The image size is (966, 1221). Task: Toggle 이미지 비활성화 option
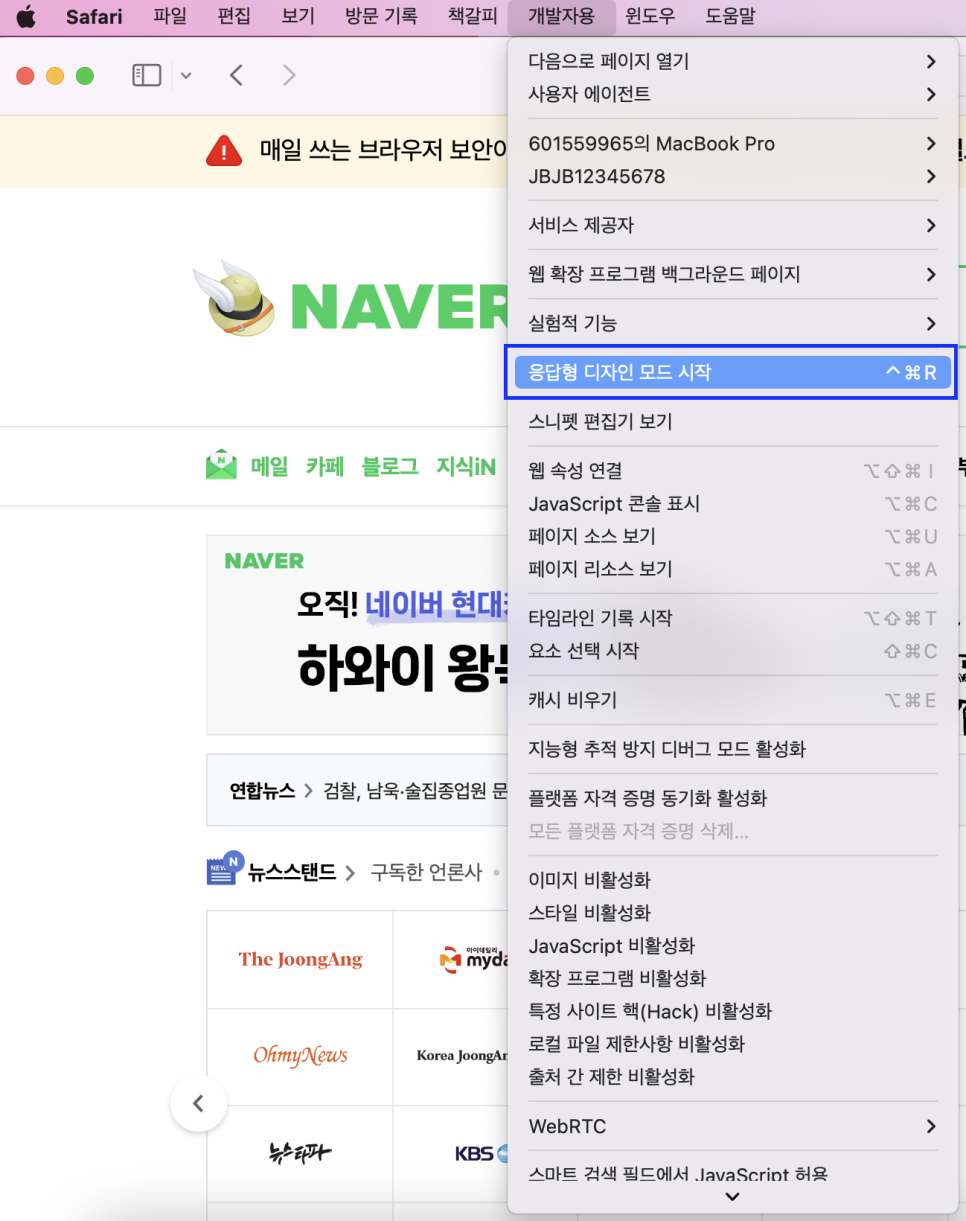732,881
